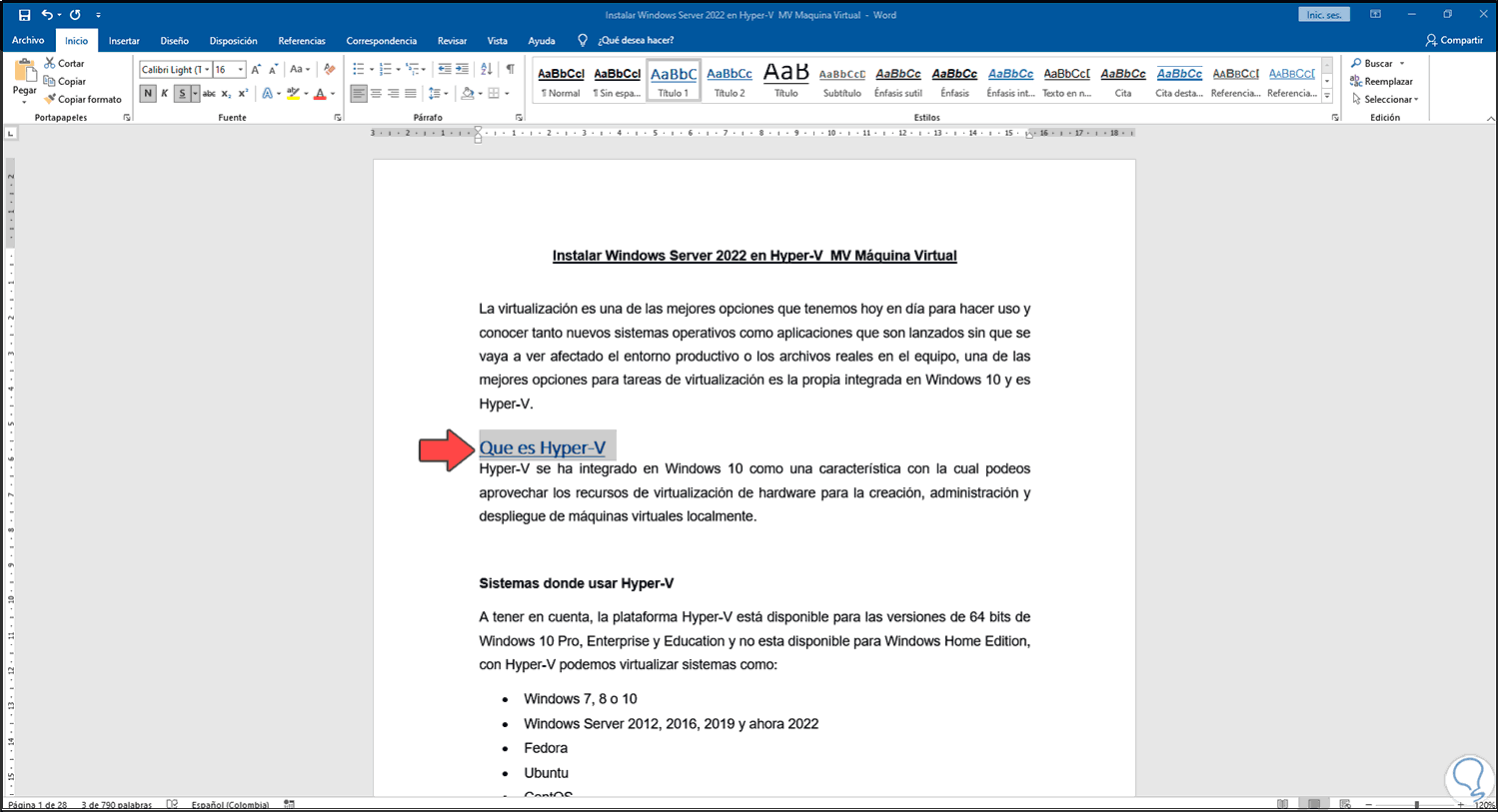Screen dimensions: 1499x812
Task: Align the paragraph to the left
Action: [359, 93]
